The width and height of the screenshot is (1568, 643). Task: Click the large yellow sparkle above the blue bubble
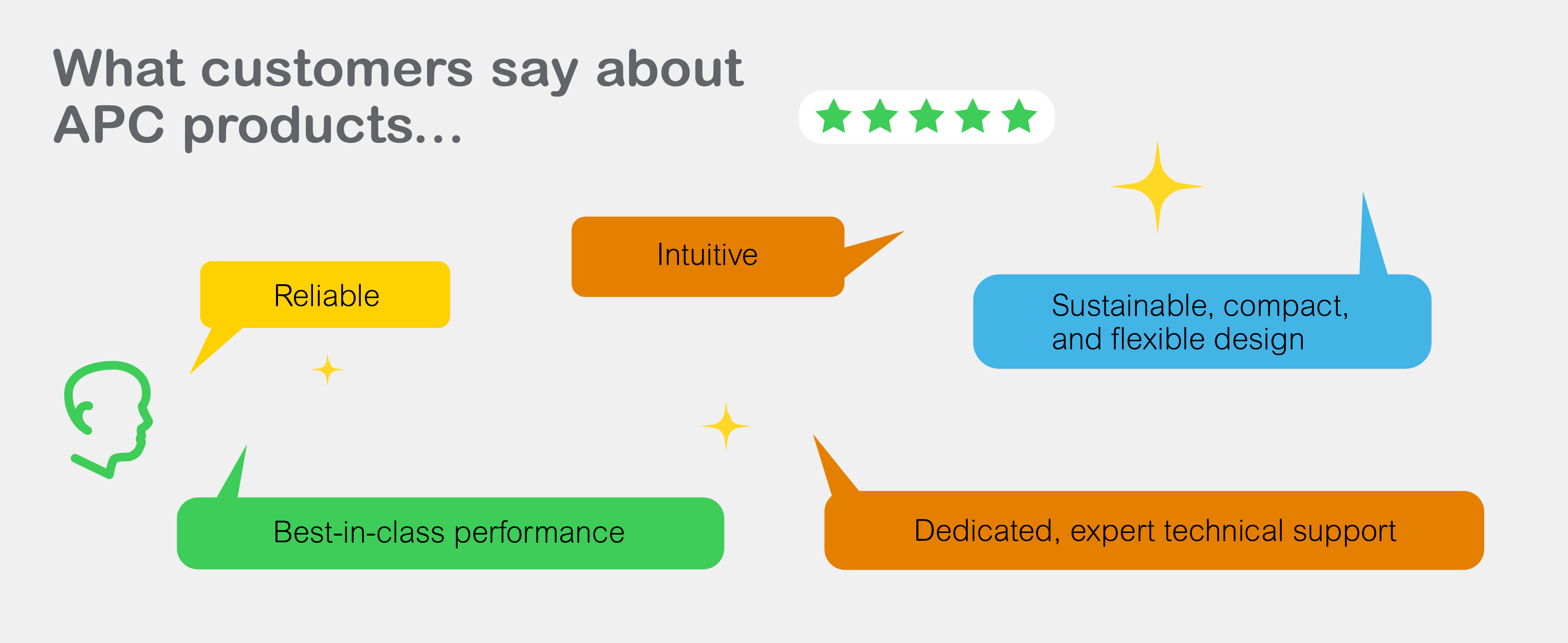pos(1157,187)
